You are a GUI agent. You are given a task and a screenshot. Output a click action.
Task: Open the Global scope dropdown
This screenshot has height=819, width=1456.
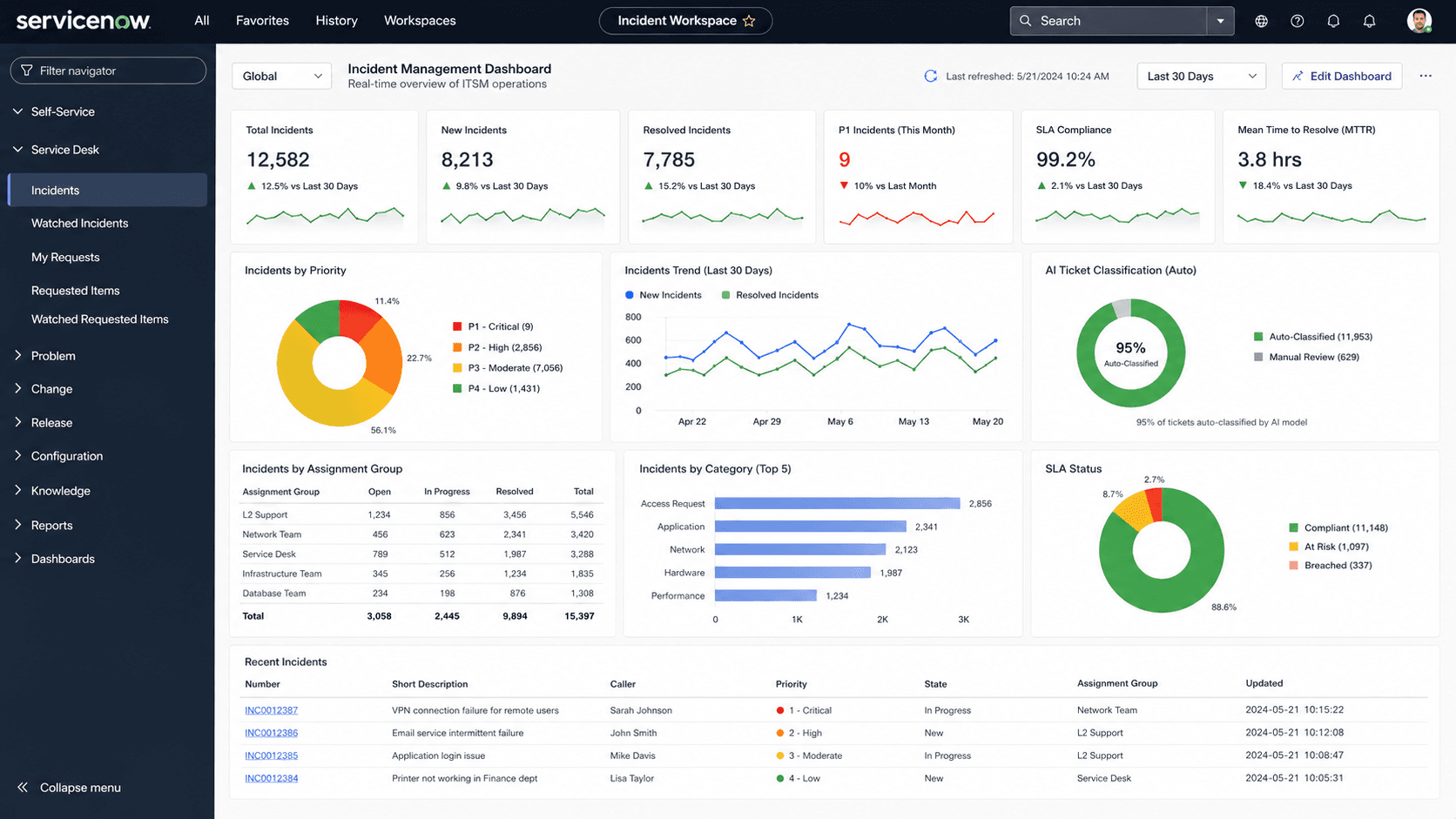[x=282, y=76]
